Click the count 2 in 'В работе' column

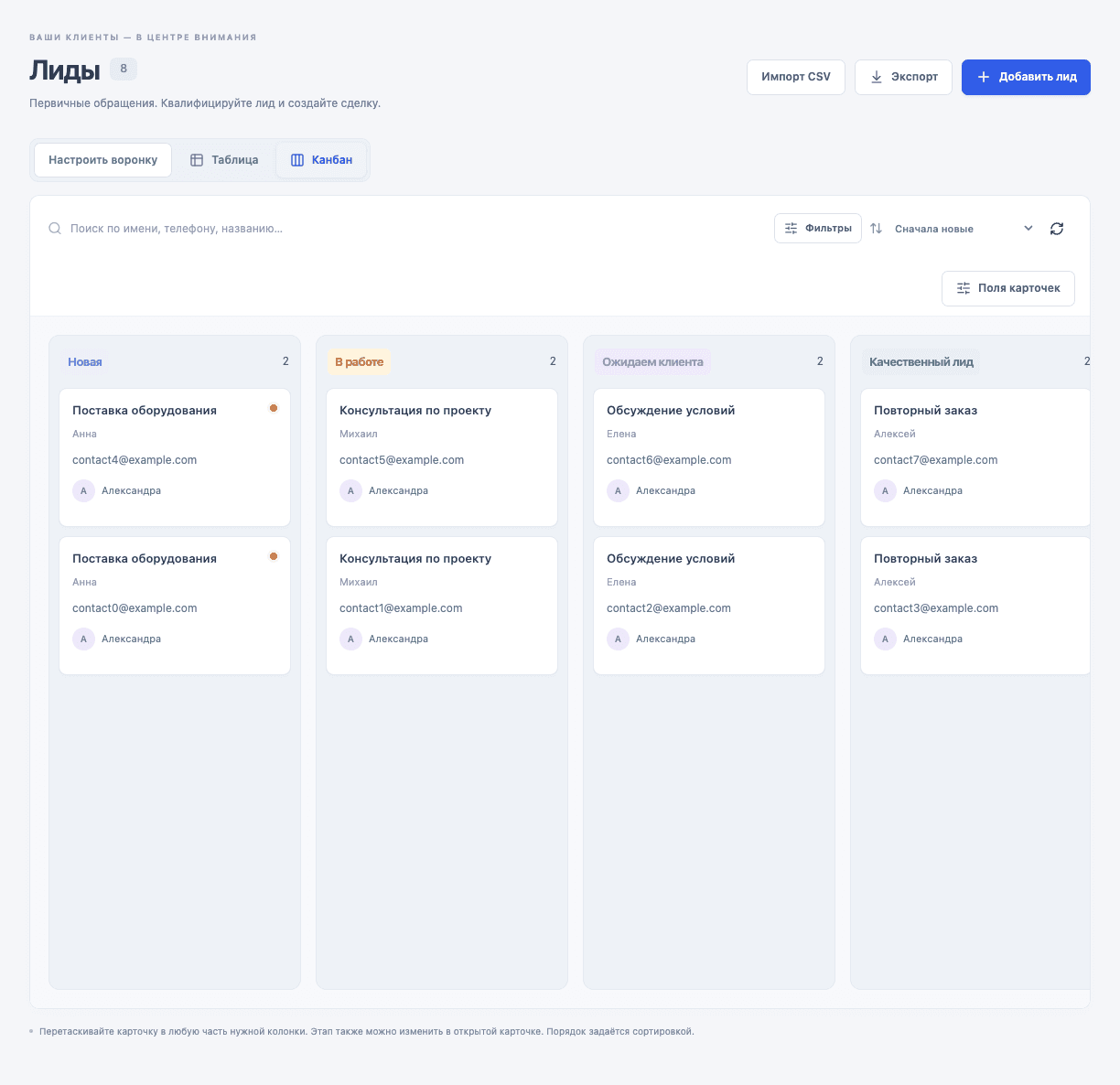(553, 361)
